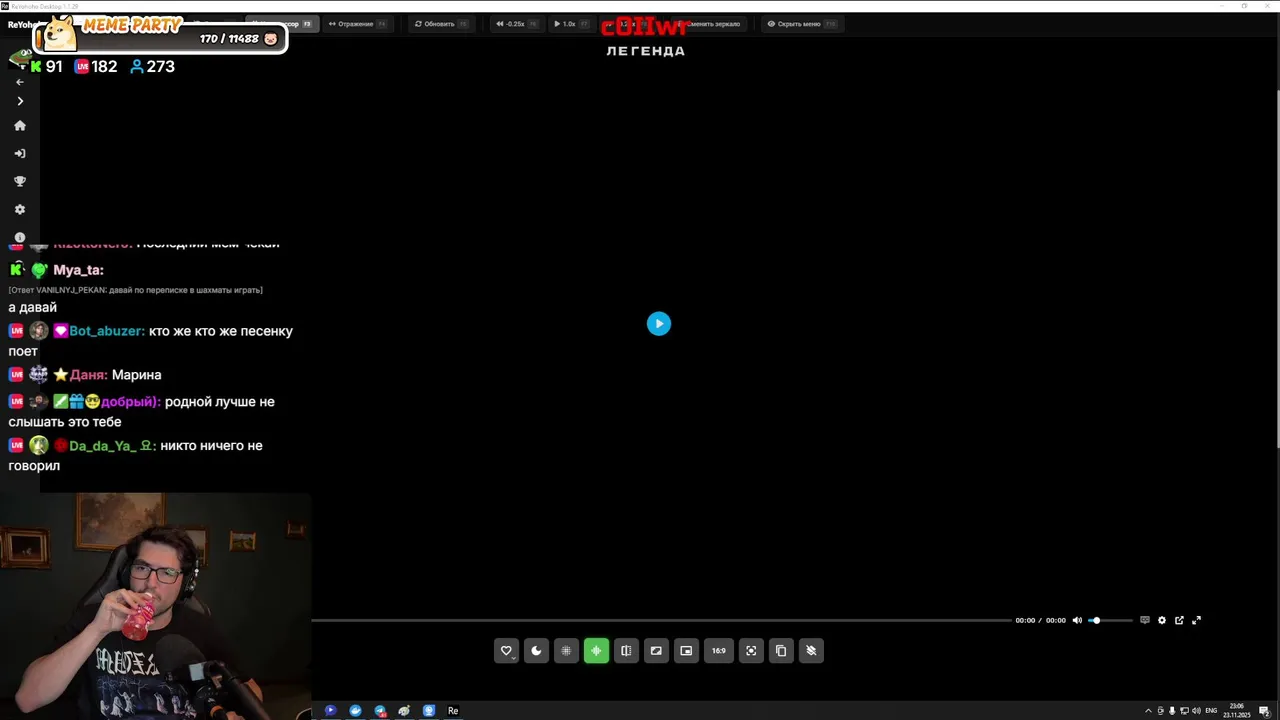Toggle the crossed-out layers button

(811, 651)
